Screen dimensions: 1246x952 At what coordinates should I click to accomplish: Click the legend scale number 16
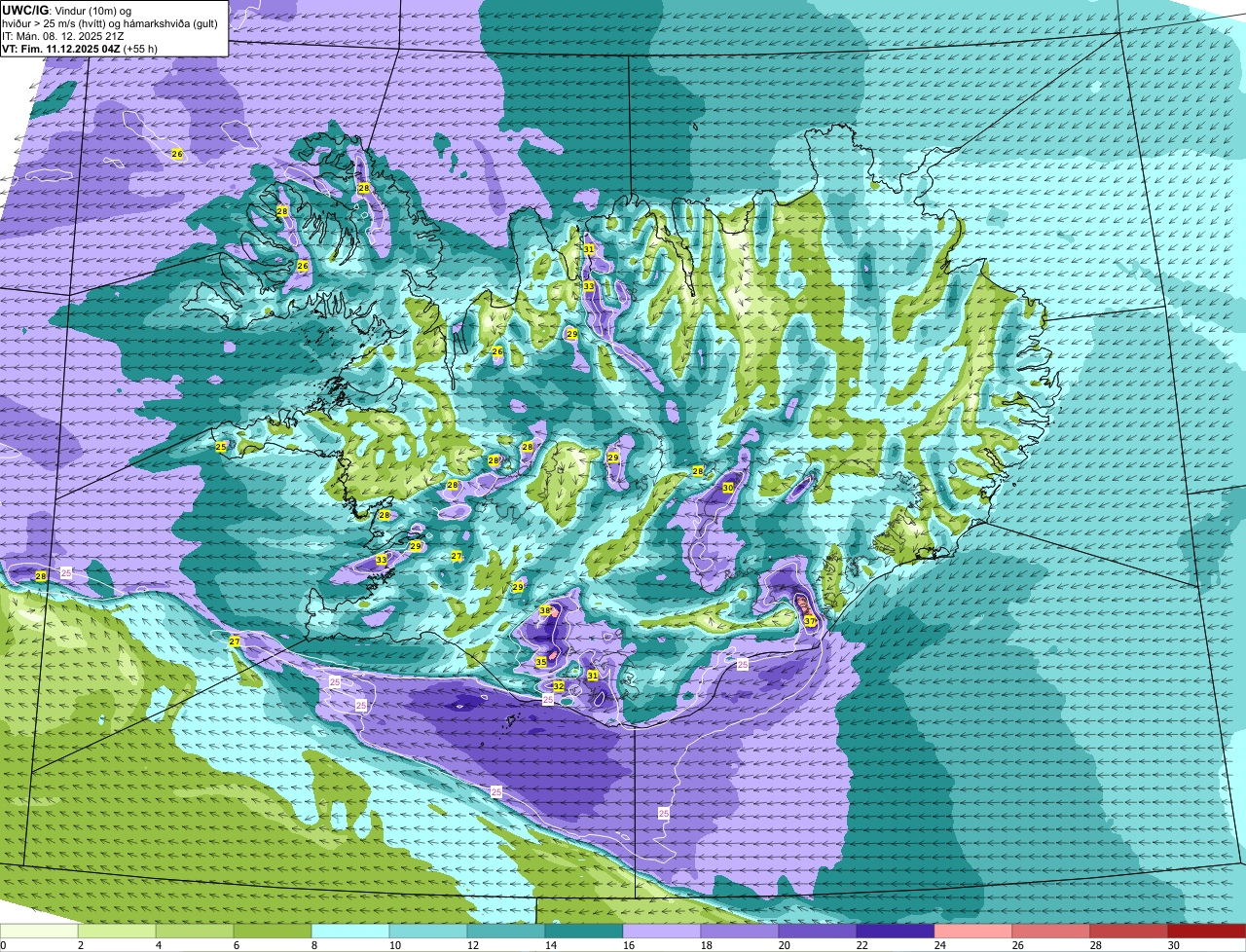[629, 945]
